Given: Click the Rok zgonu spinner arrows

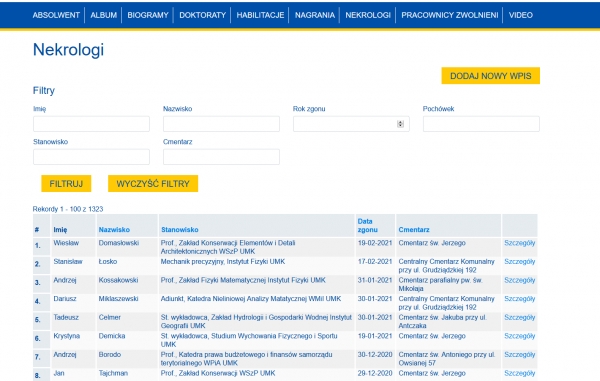Looking at the screenshot, I should point(400,124).
